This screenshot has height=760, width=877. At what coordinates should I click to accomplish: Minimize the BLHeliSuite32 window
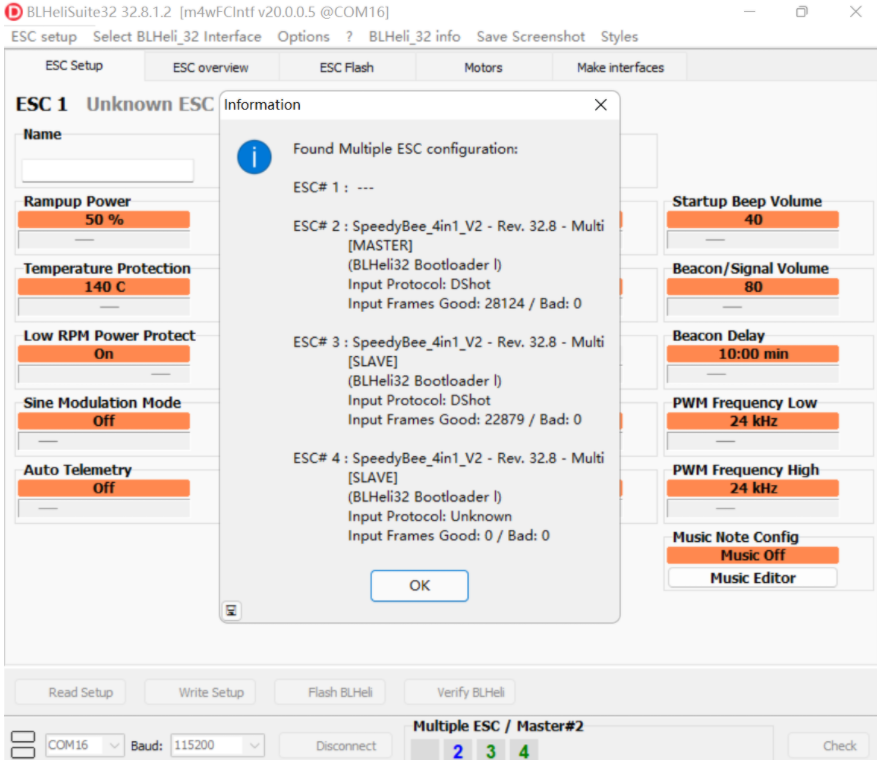tap(749, 12)
